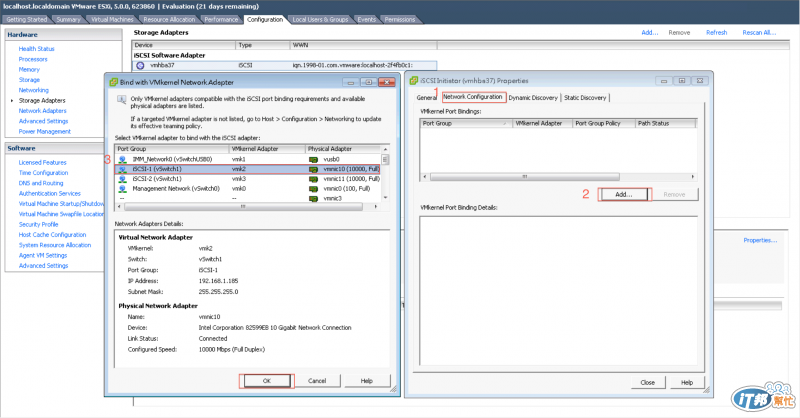
Task: Click the vusb0 physical adapter icon
Action: coord(313,160)
